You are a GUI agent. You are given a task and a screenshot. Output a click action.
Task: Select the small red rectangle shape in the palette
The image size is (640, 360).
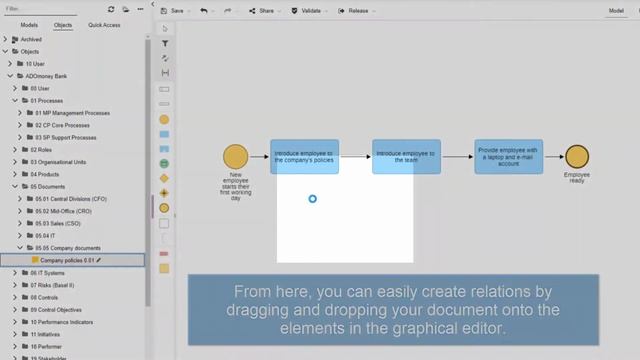pyautogui.click(x=164, y=254)
